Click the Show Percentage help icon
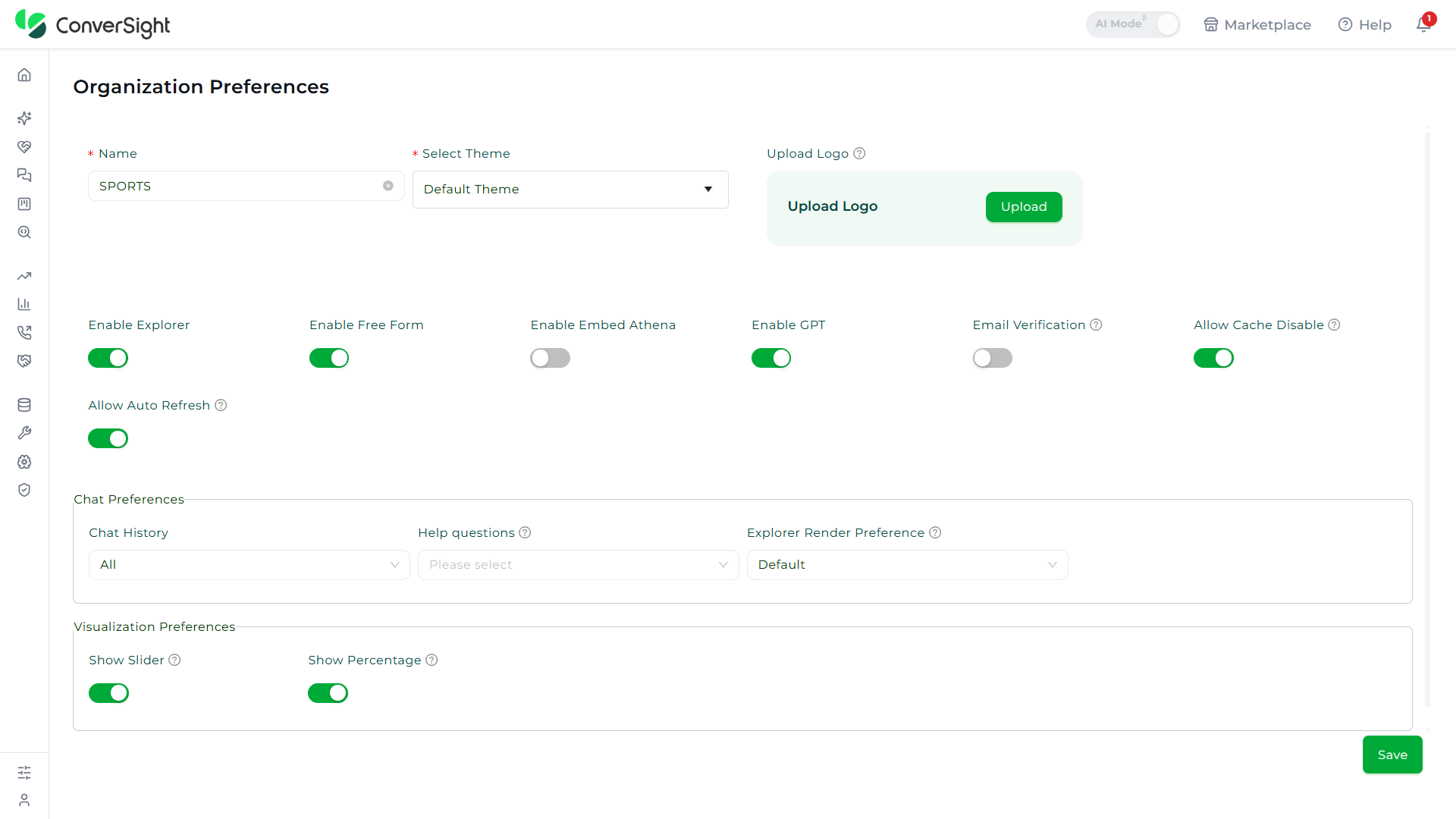This screenshot has height=819, width=1456. [431, 660]
